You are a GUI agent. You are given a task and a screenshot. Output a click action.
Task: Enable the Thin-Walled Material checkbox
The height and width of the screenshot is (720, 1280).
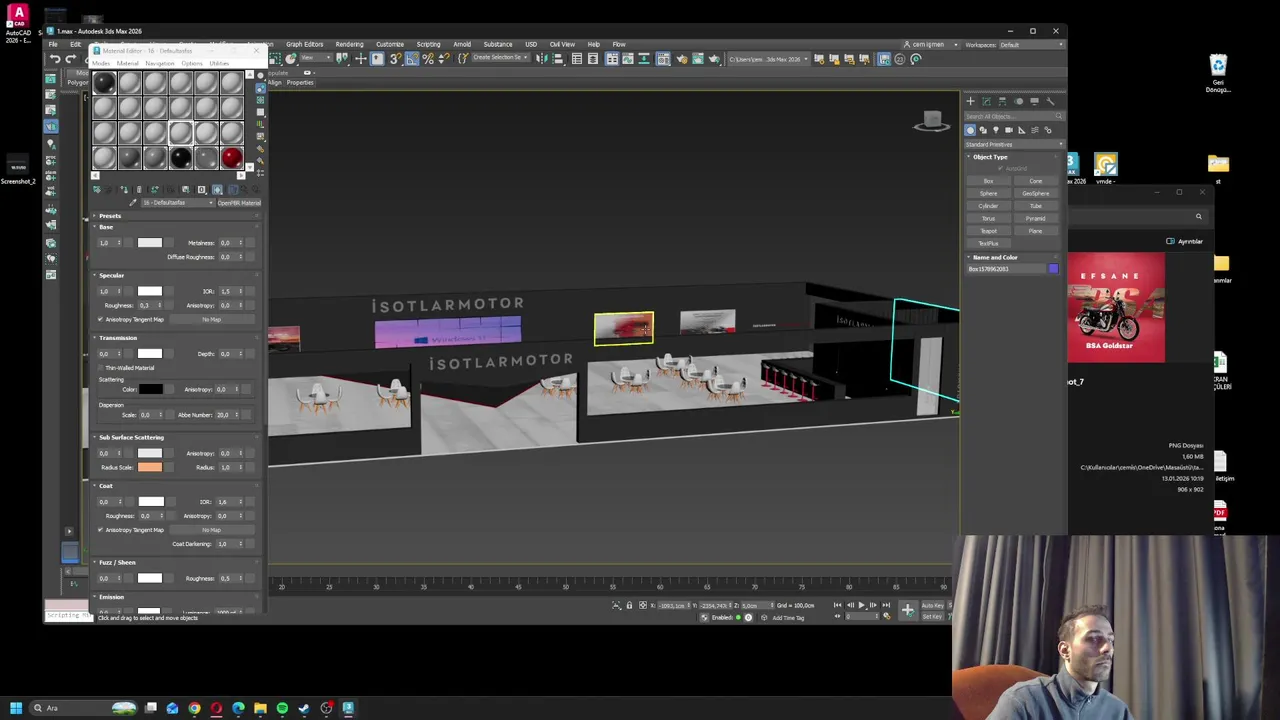pos(100,368)
